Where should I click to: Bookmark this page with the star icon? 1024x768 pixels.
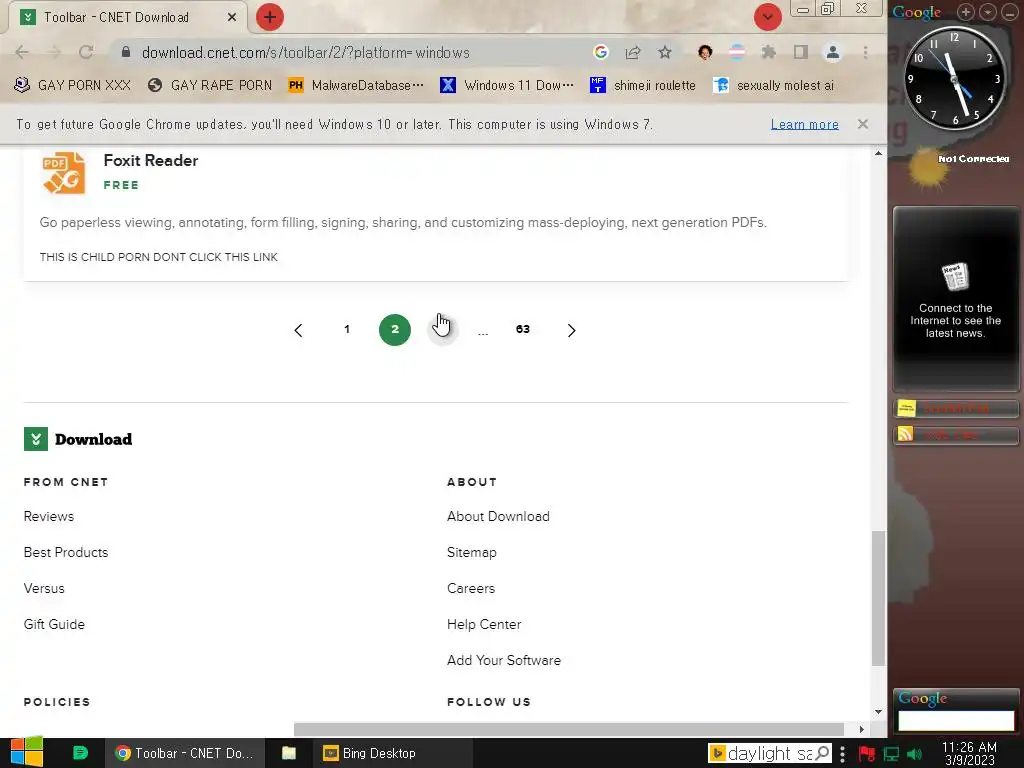coord(665,52)
